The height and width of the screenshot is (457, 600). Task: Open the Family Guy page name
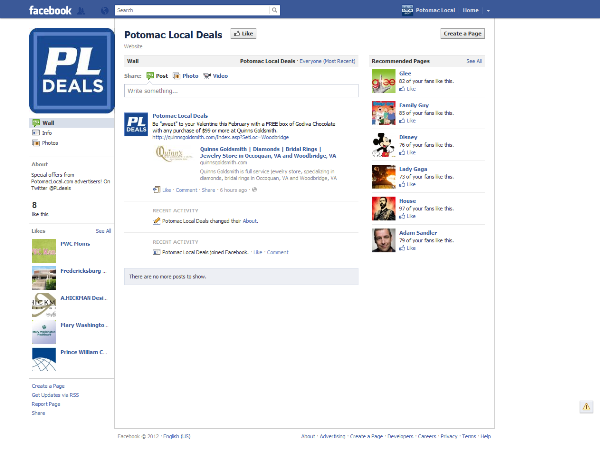pos(414,105)
